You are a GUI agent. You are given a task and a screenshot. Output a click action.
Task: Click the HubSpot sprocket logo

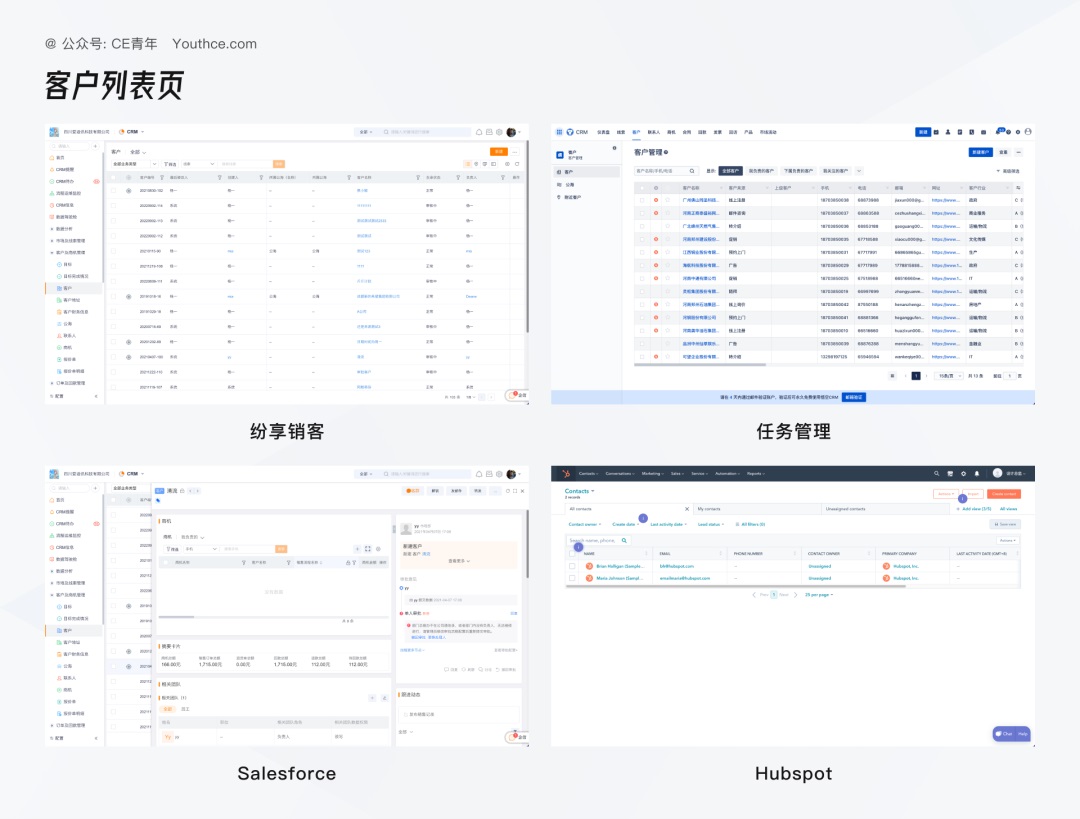tap(565, 474)
